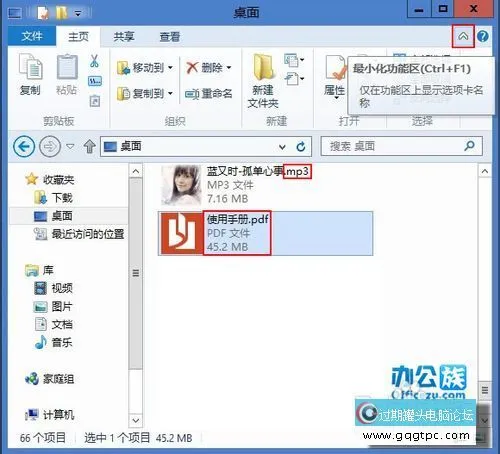Click the Back navigation arrow

pos(24,146)
